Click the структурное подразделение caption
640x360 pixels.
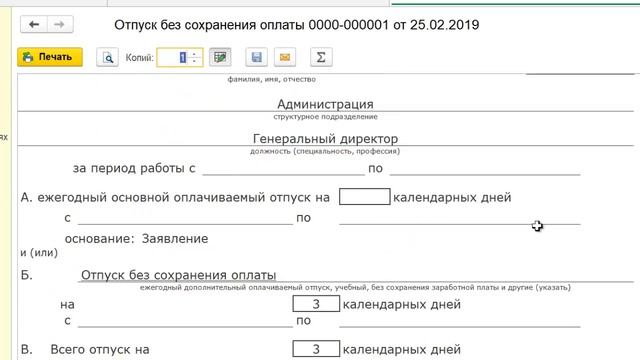325,117
